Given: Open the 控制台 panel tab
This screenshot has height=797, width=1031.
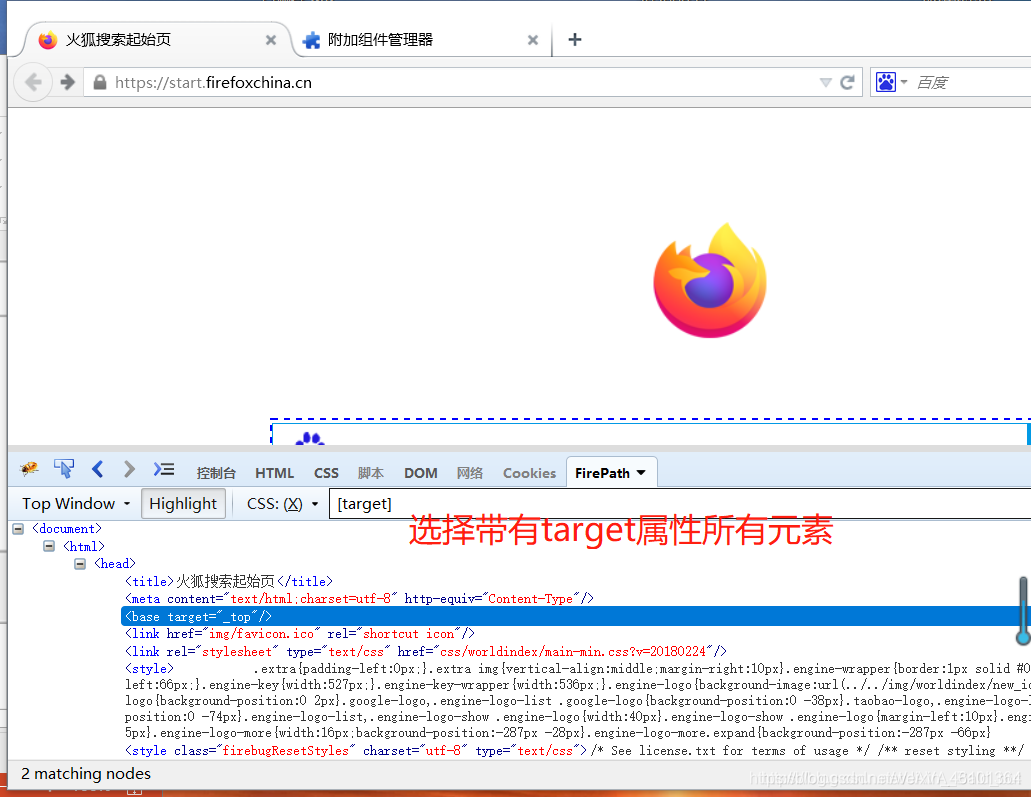Looking at the screenshot, I should [x=216, y=473].
